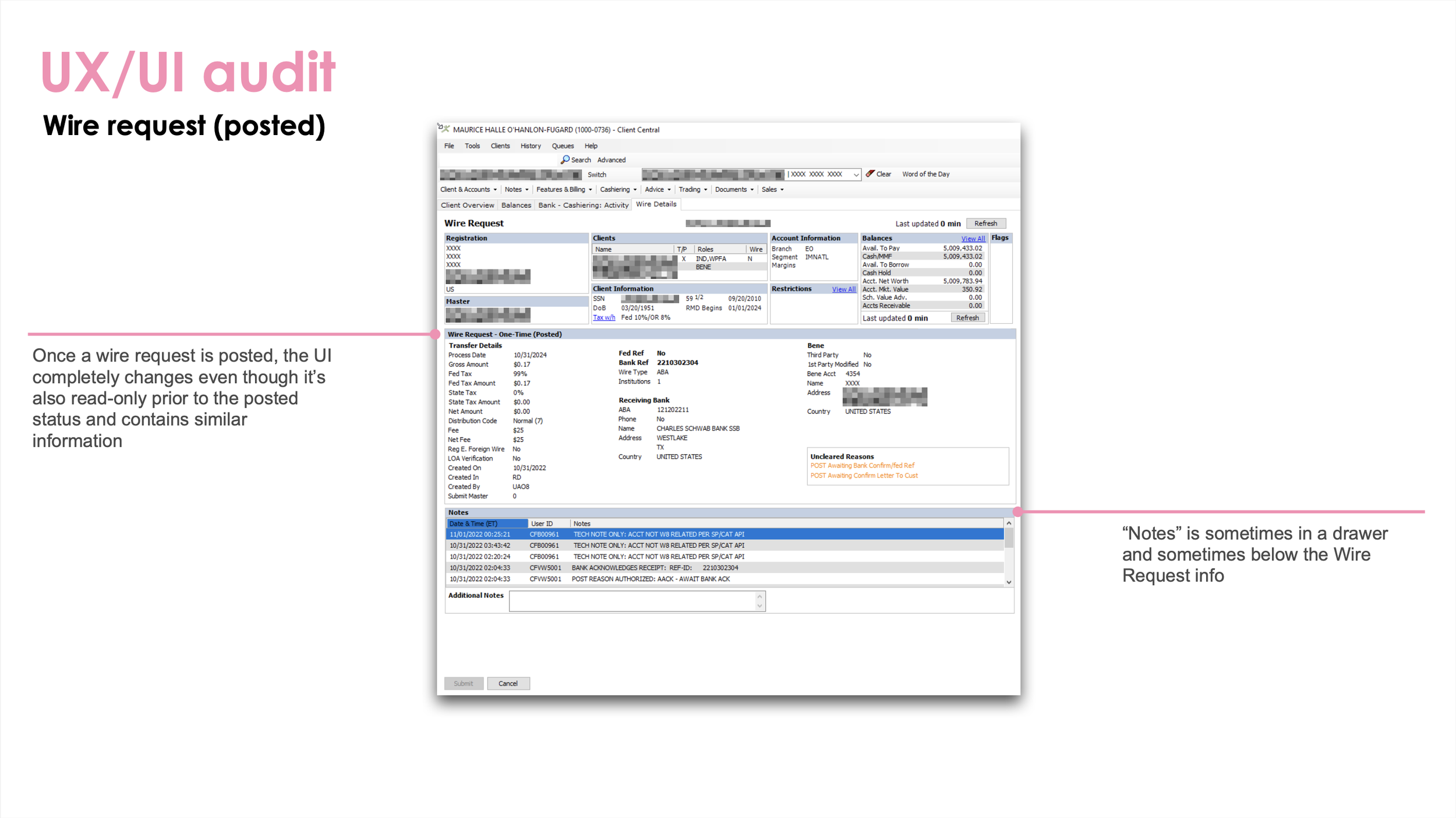The image size is (1456, 818).
Task: Click the Clear eraser icon
Action: coord(870,173)
